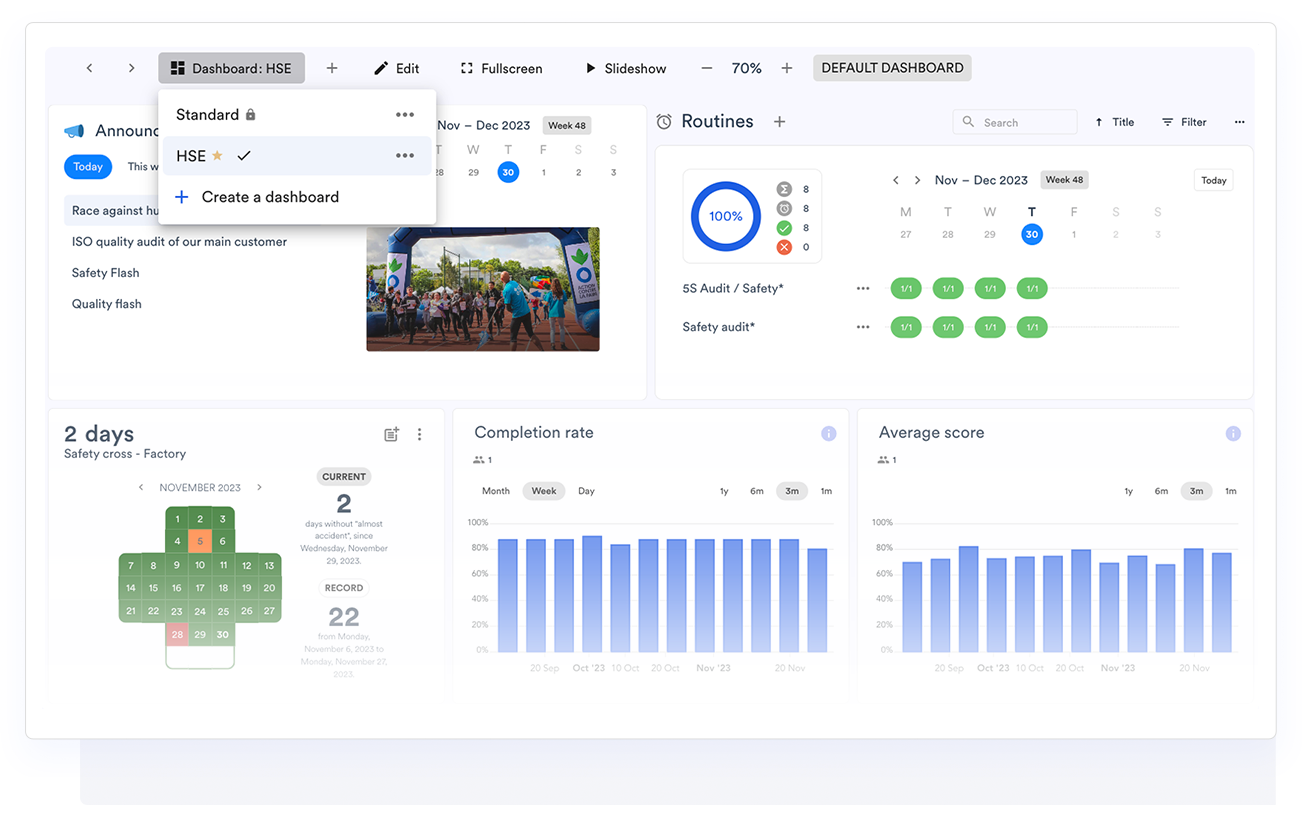1302x822 pixels.
Task: Zoom out with the minus icon
Action: (x=707, y=68)
